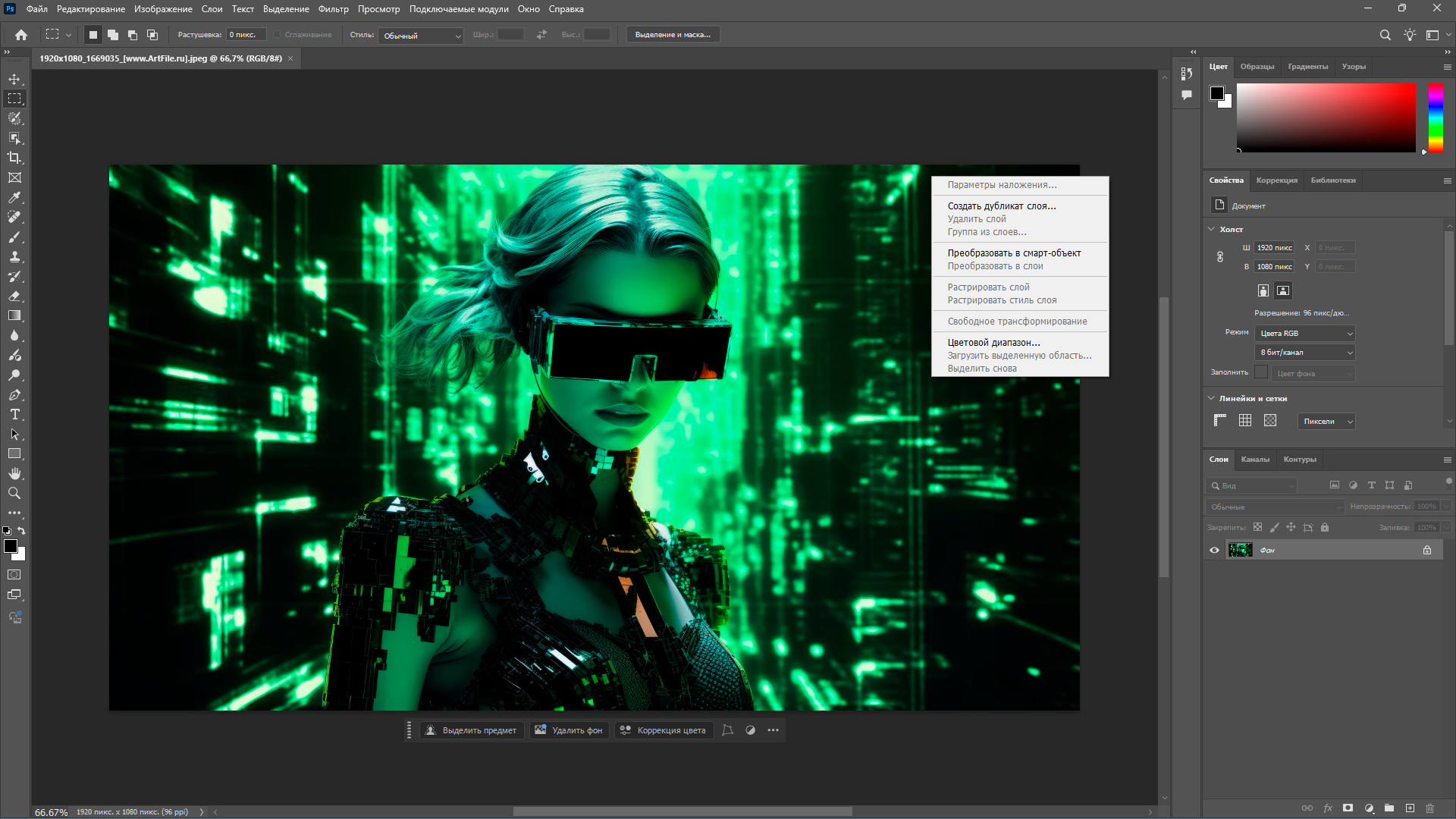
Task: Click the delete layer trash icon
Action: [1429, 808]
